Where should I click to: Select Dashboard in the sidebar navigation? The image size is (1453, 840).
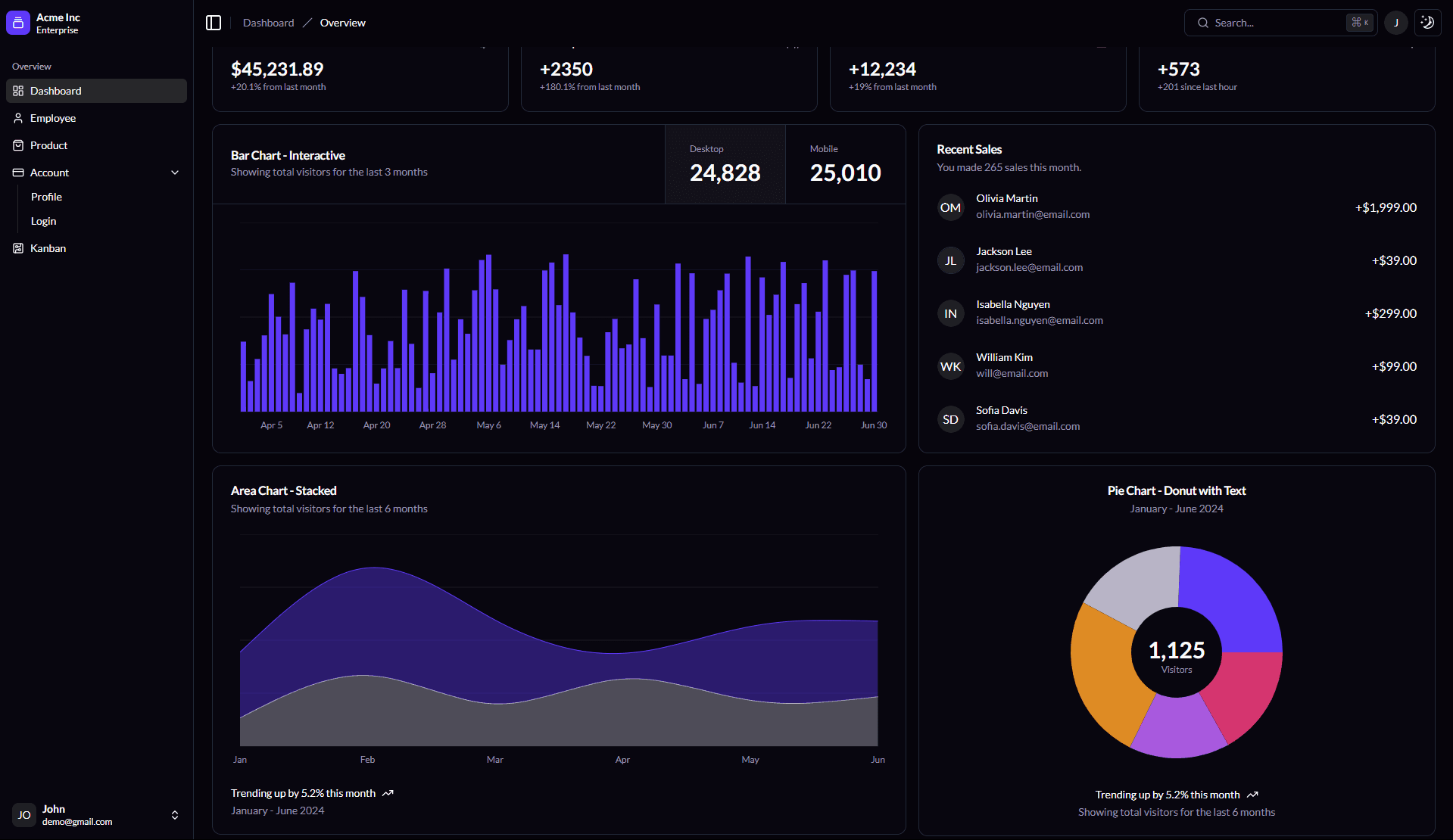tap(55, 91)
